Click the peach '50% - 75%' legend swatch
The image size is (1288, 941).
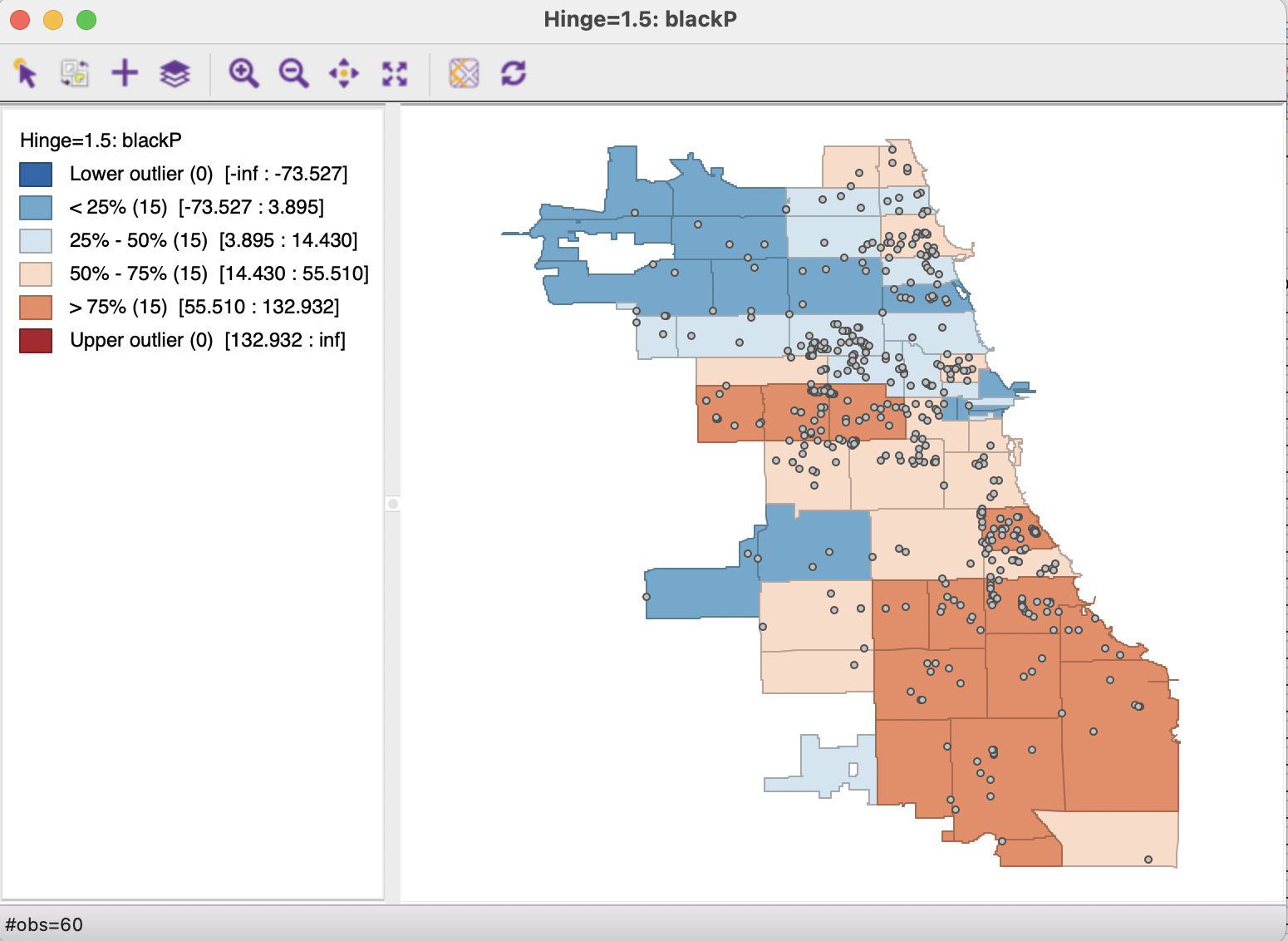pyautogui.click(x=36, y=274)
